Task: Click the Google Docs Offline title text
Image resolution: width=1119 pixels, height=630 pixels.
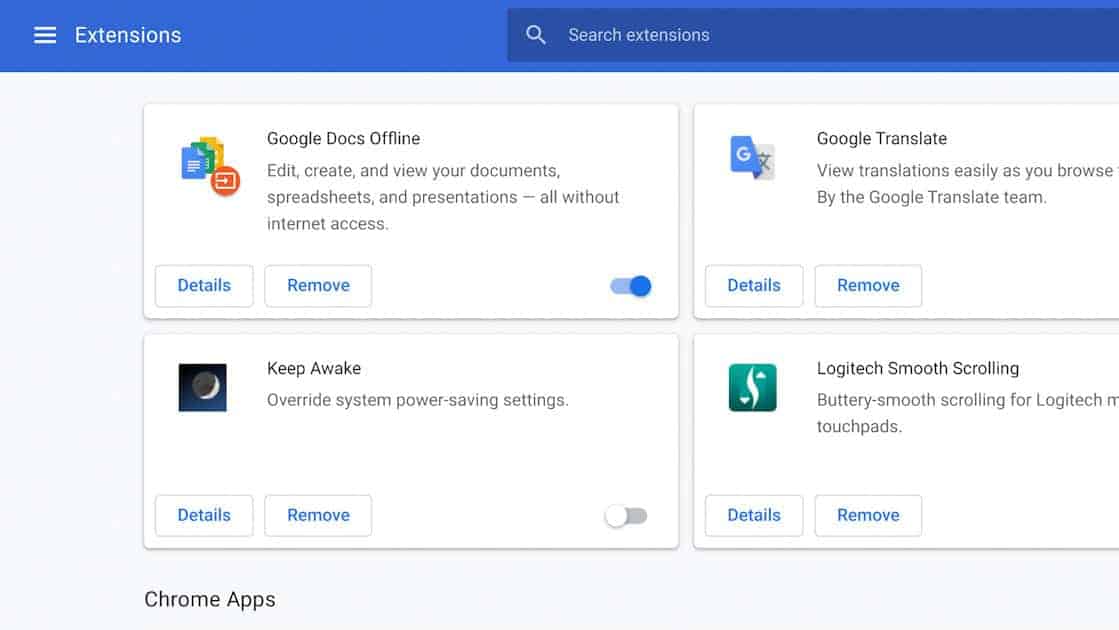Action: click(343, 138)
